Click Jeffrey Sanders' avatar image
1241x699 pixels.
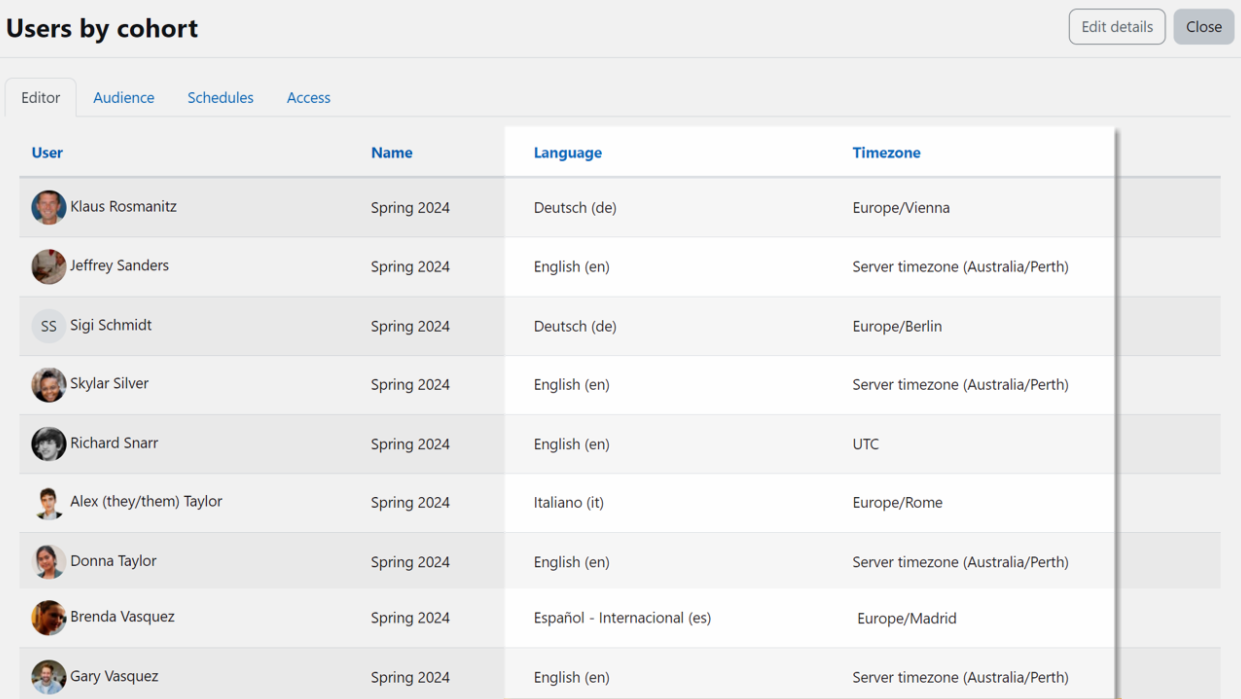(x=48, y=267)
